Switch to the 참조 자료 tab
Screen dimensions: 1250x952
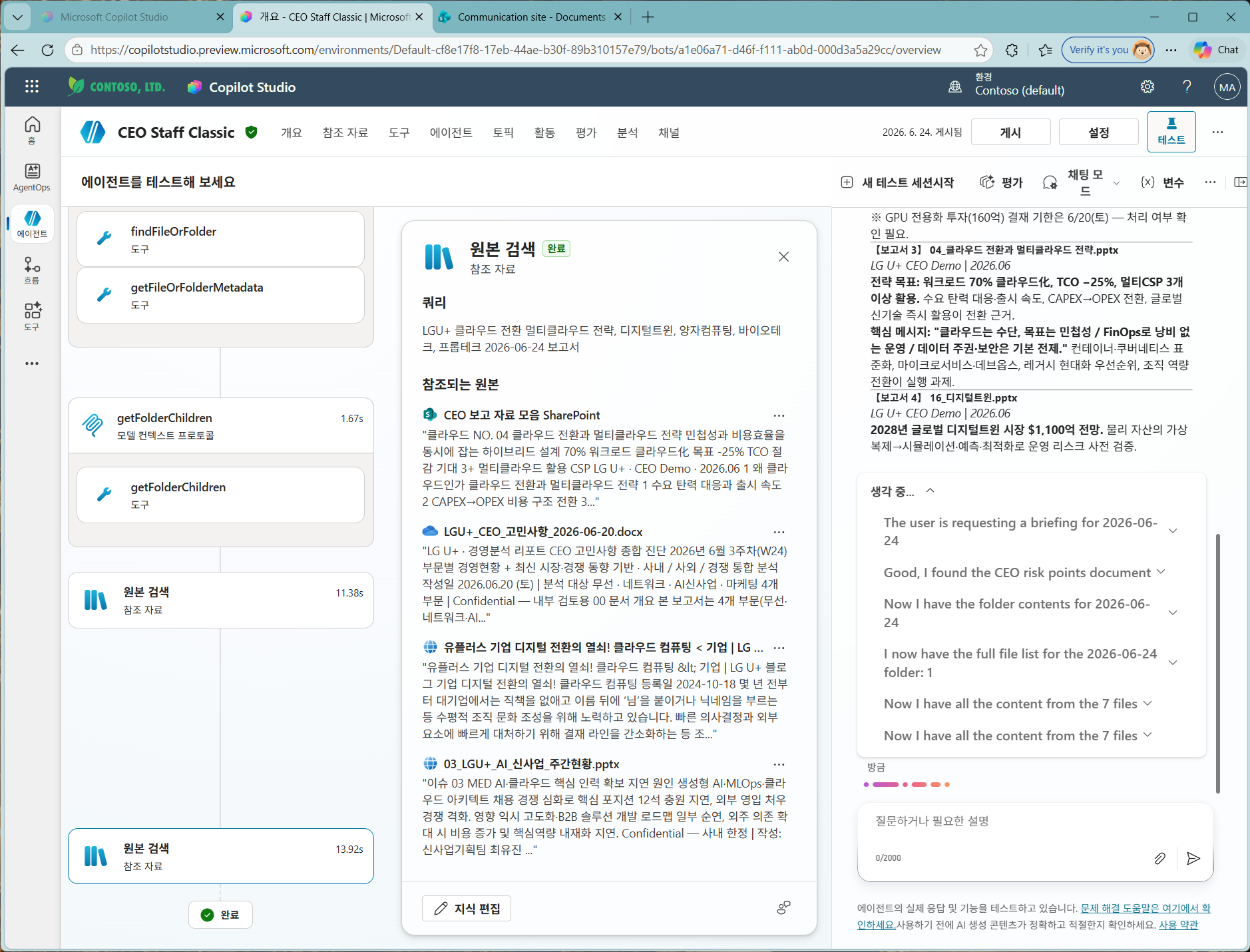click(345, 132)
